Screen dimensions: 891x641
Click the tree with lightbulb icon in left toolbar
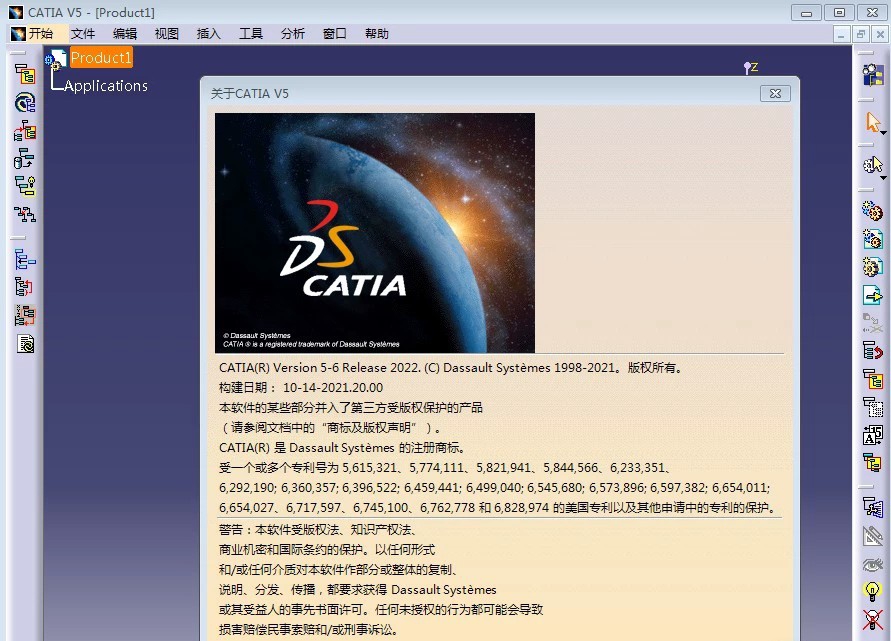coord(24,186)
